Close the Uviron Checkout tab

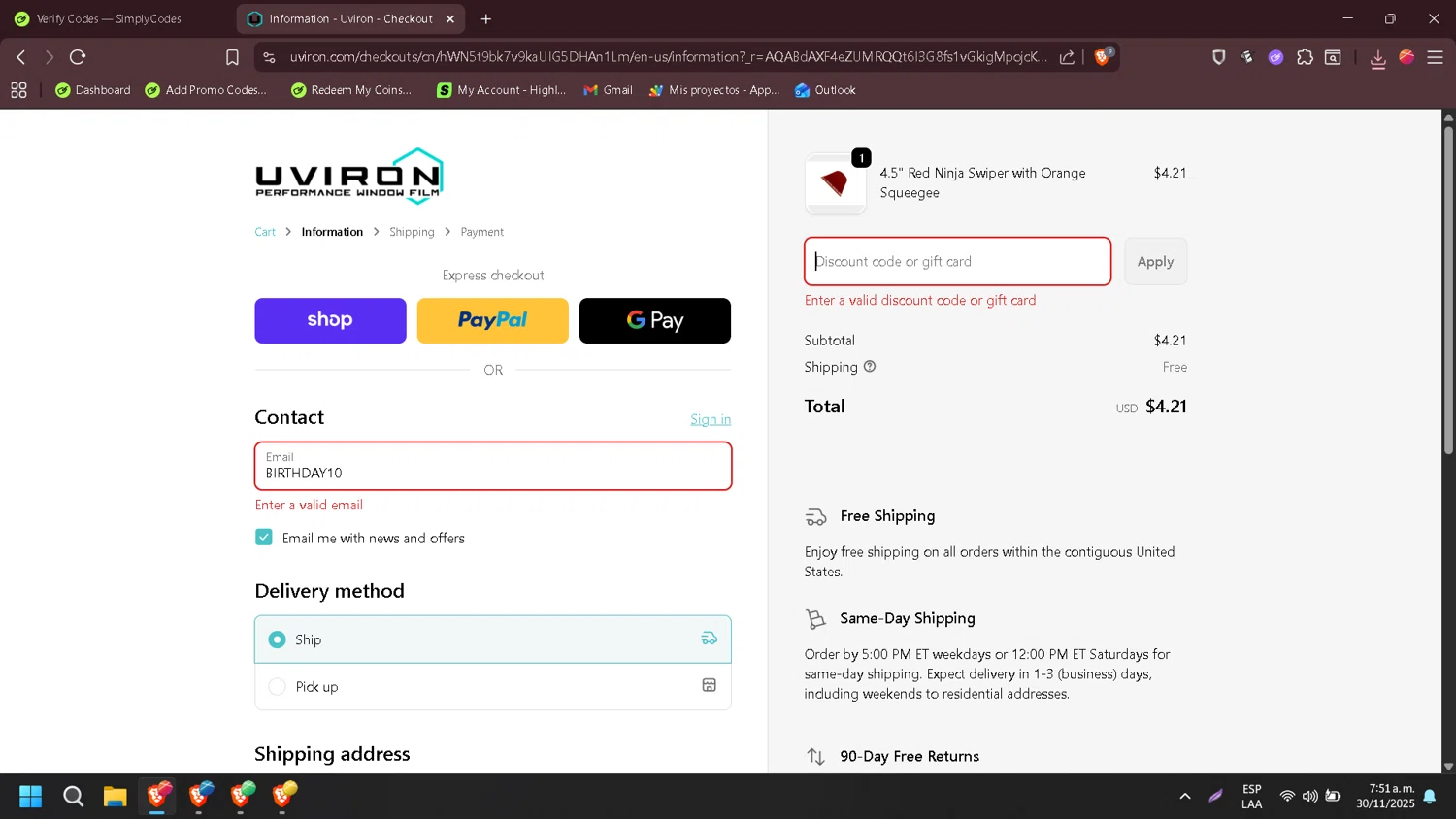coord(450,18)
